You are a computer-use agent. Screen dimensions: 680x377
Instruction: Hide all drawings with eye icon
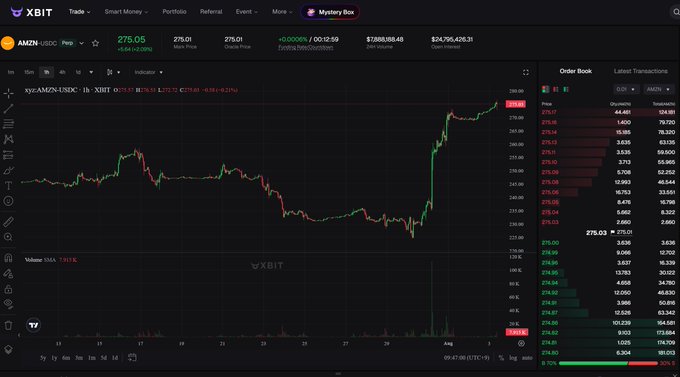pyautogui.click(x=8, y=304)
